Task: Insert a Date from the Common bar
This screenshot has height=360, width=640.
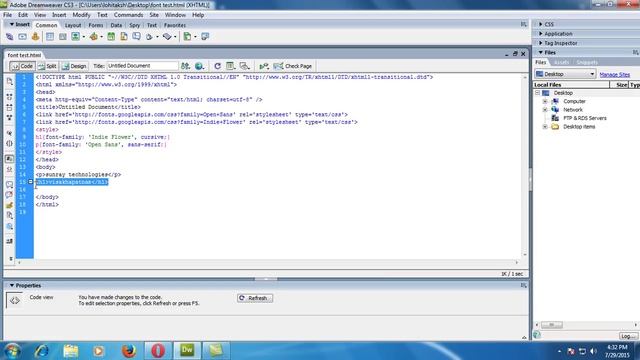Action: click(x=111, y=37)
